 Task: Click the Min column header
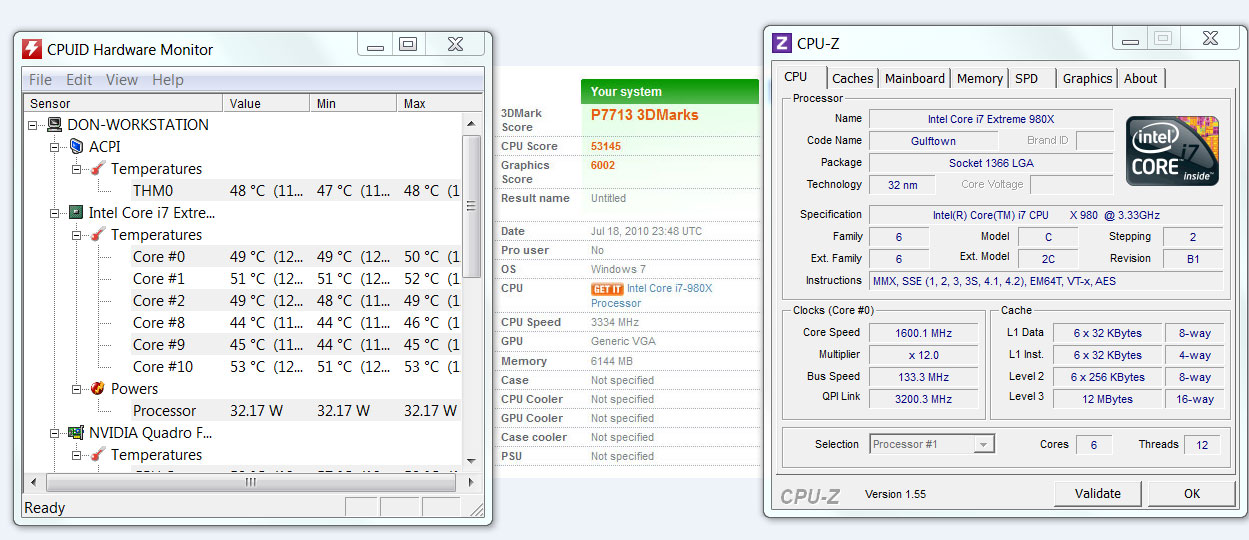[x=354, y=103]
